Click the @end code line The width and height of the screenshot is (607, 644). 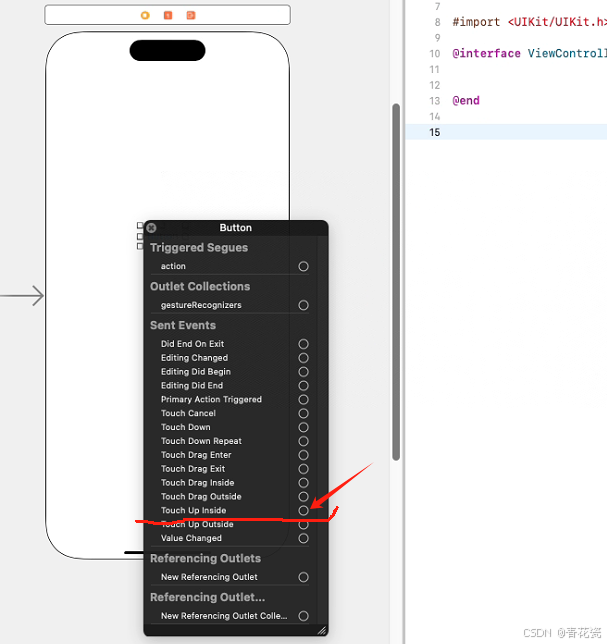466,101
